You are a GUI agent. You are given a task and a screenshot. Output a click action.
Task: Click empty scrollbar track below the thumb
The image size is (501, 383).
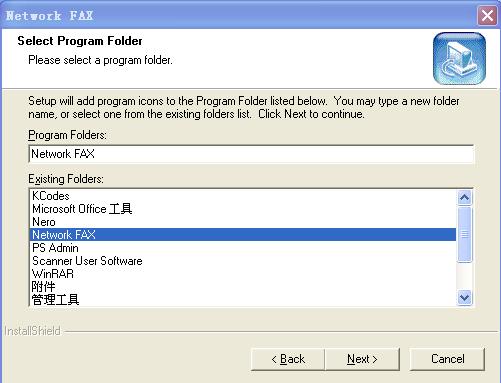tap(465, 276)
